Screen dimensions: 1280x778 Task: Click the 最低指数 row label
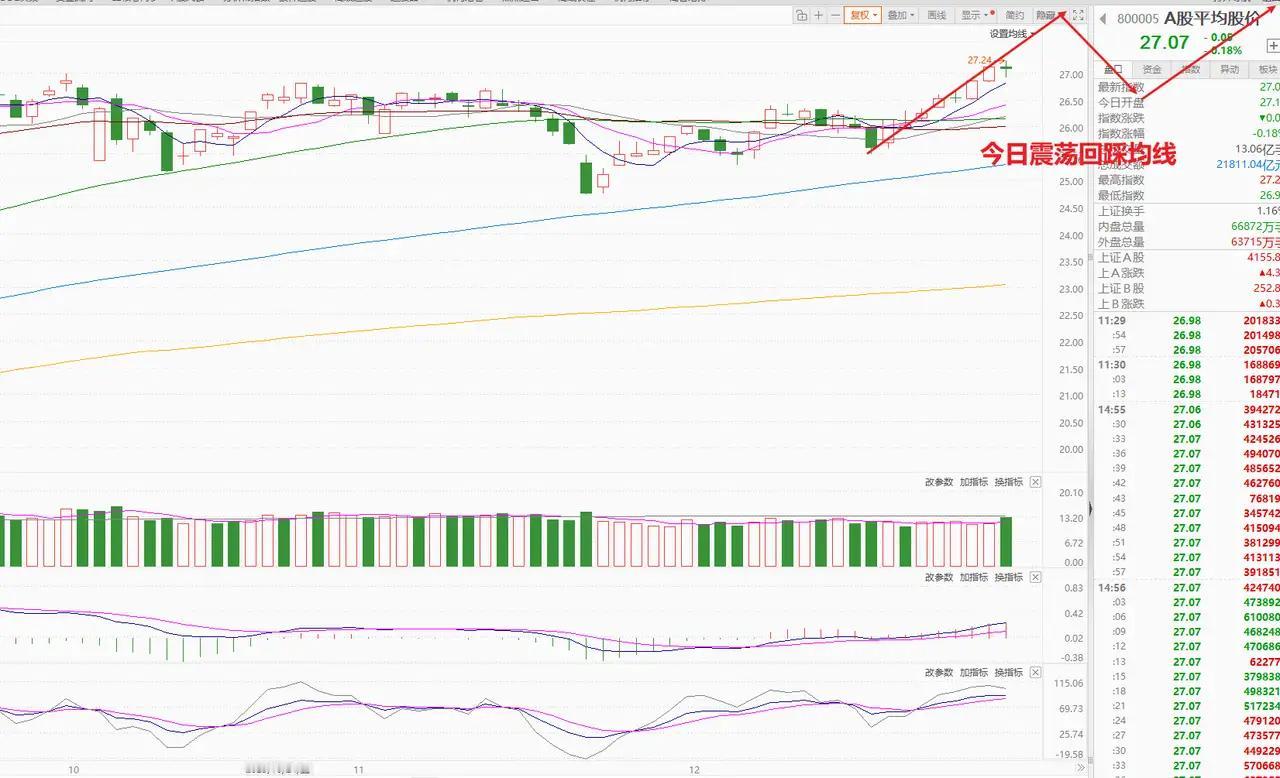click(x=1121, y=195)
